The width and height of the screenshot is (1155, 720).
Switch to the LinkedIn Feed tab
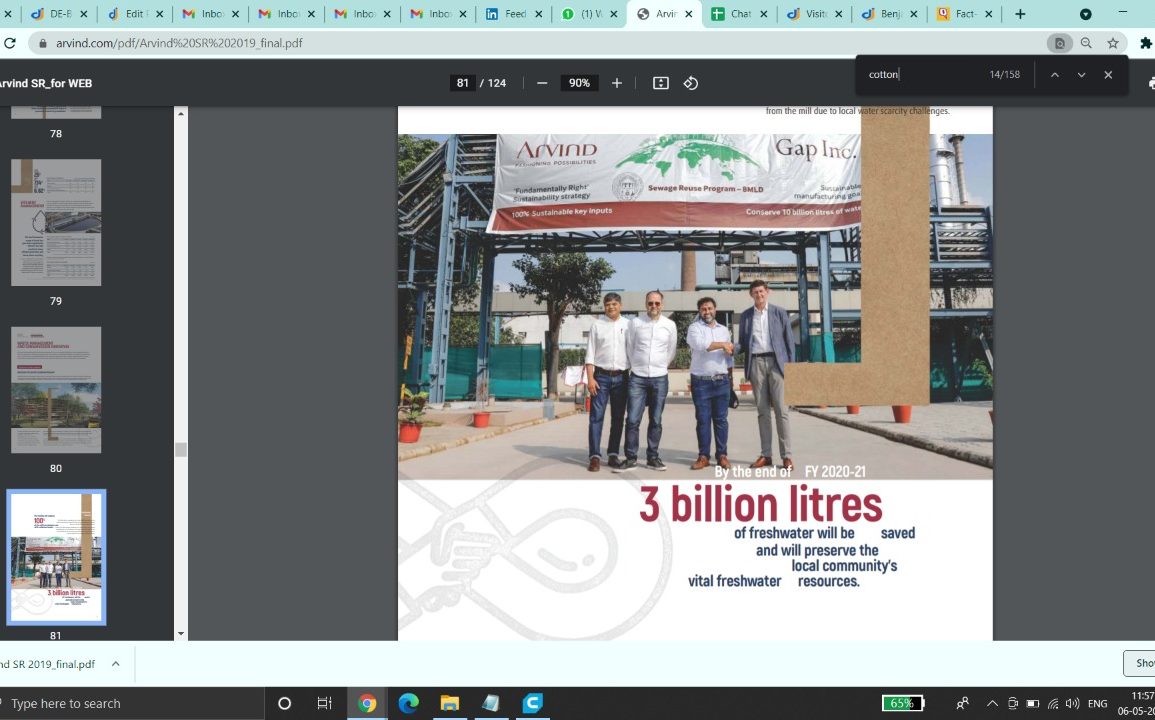coord(515,14)
